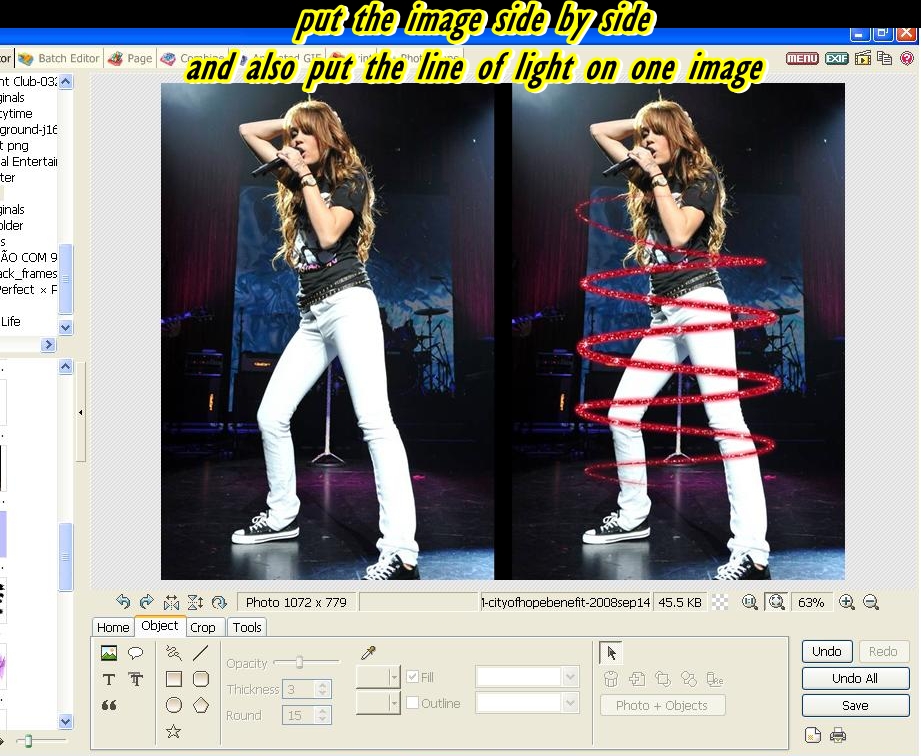Select the Text tool

[109, 678]
